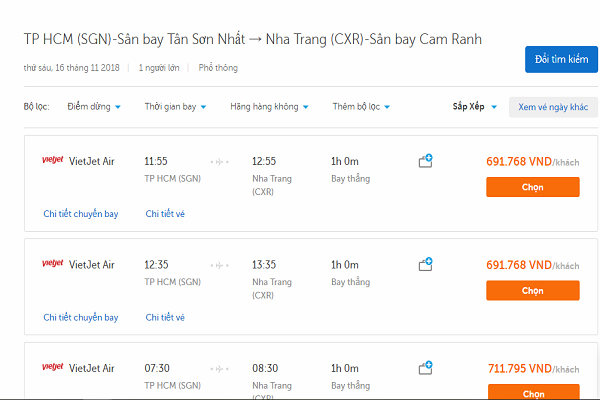Click the Phổ thông class text
Image resolution: width=600 pixels, height=400 pixels.
[218, 68]
